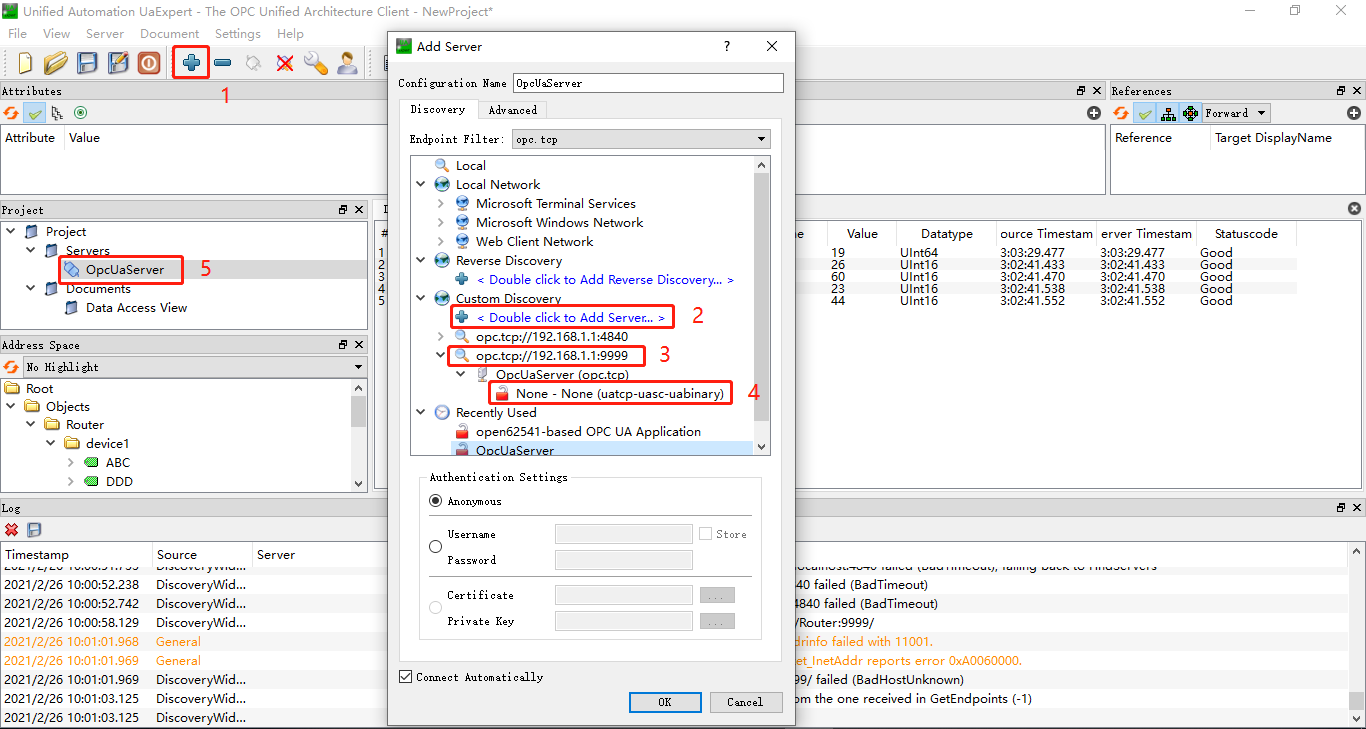
Task: Open the Forward direction dropdown in References
Action: coord(1235,113)
